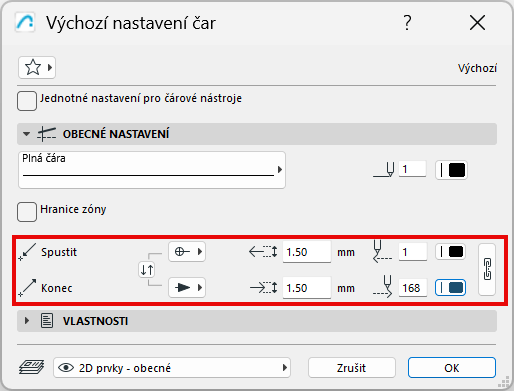The width and height of the screenshot is (514, 391).
Task: Open the Spustit arrowhead type dropdown
Action: [187, 252]
